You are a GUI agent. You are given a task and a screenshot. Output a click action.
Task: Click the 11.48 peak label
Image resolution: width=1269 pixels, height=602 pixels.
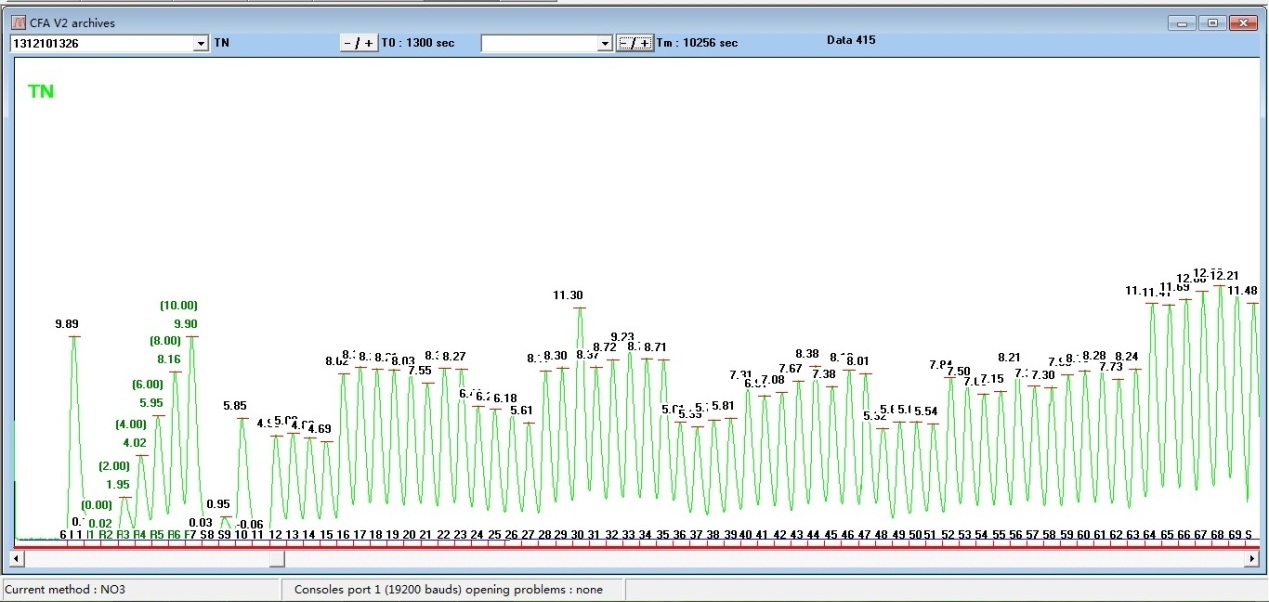(x=1243, y=291)
